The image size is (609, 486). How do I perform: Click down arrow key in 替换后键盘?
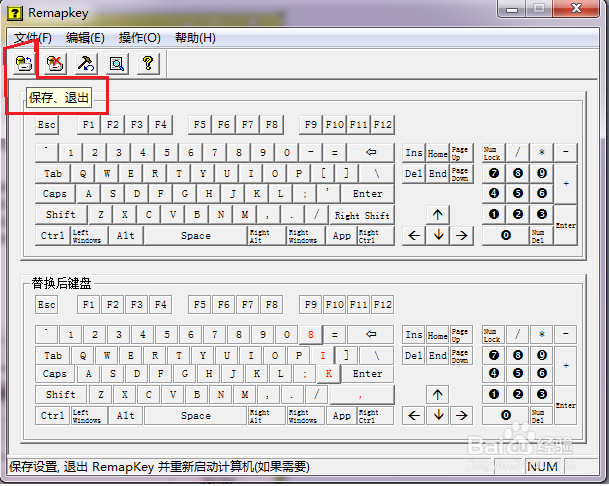pos(438,416)
